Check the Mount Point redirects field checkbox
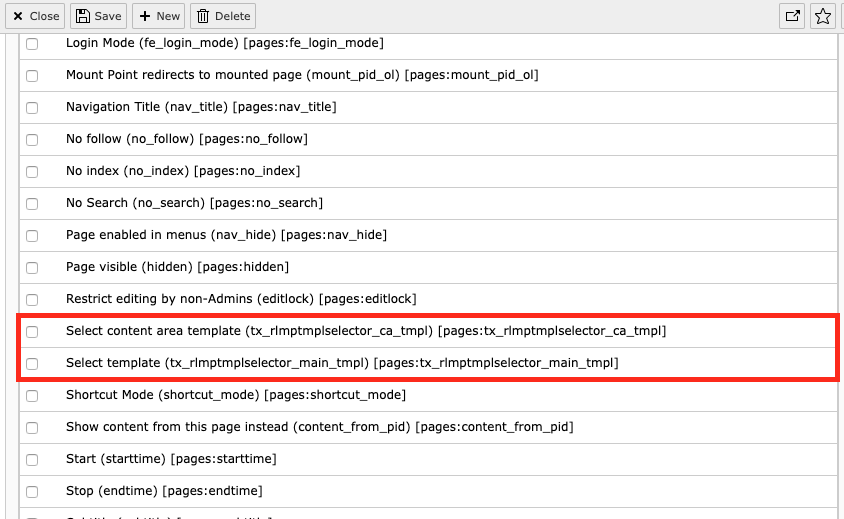 click(x=32, y=76)
